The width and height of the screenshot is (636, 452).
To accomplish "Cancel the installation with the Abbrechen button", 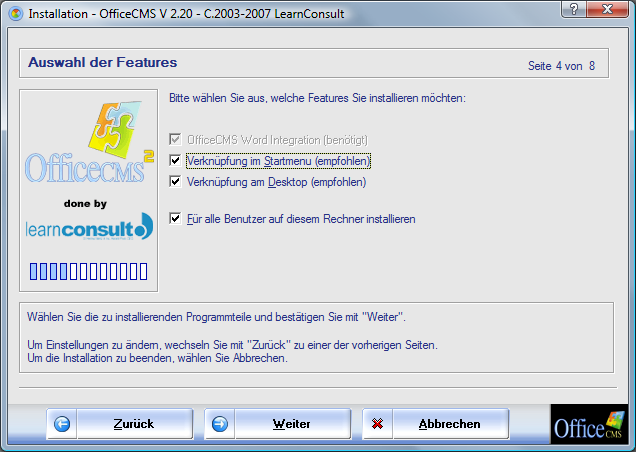I will tap(436, 424).
